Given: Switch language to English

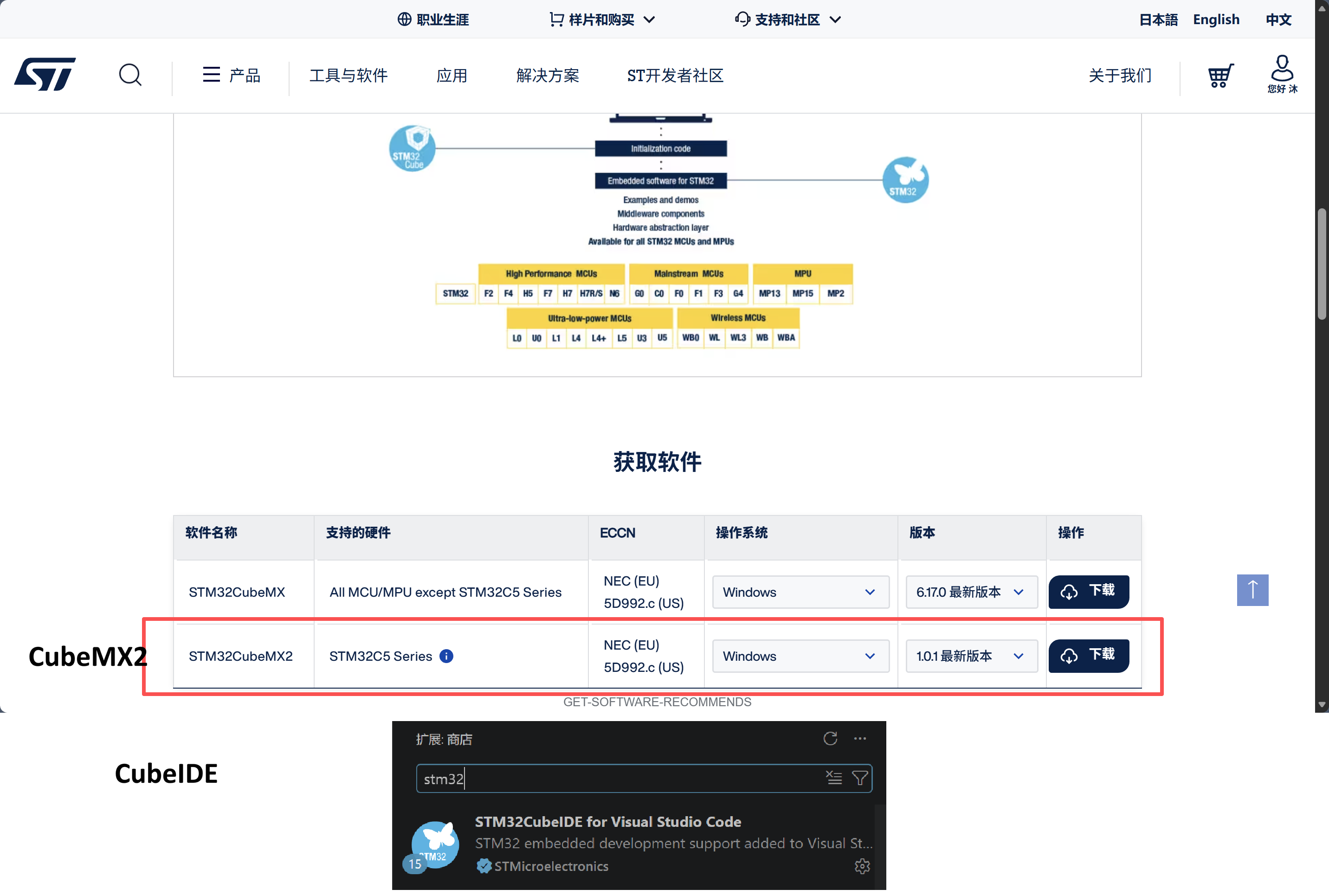Looking at the screenshot, I should click(1216, 19).
